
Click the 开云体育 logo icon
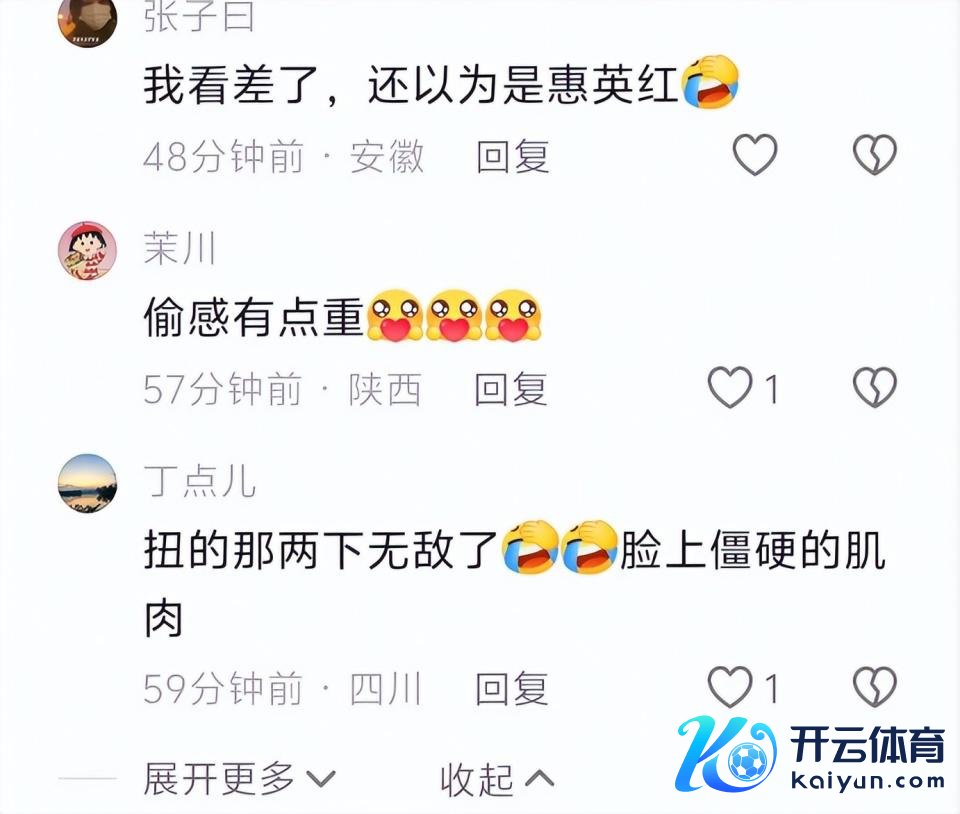(x=726, y=754)
